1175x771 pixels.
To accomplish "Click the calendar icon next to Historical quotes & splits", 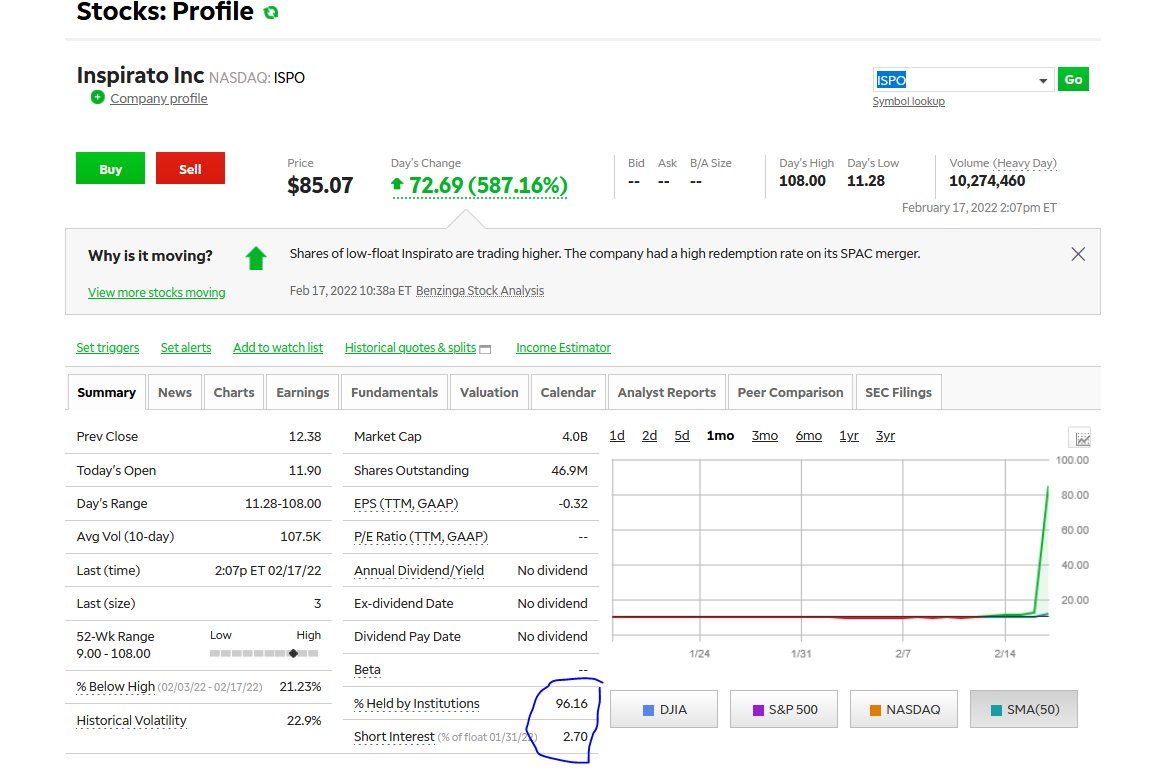I will (x=485, y=348).
